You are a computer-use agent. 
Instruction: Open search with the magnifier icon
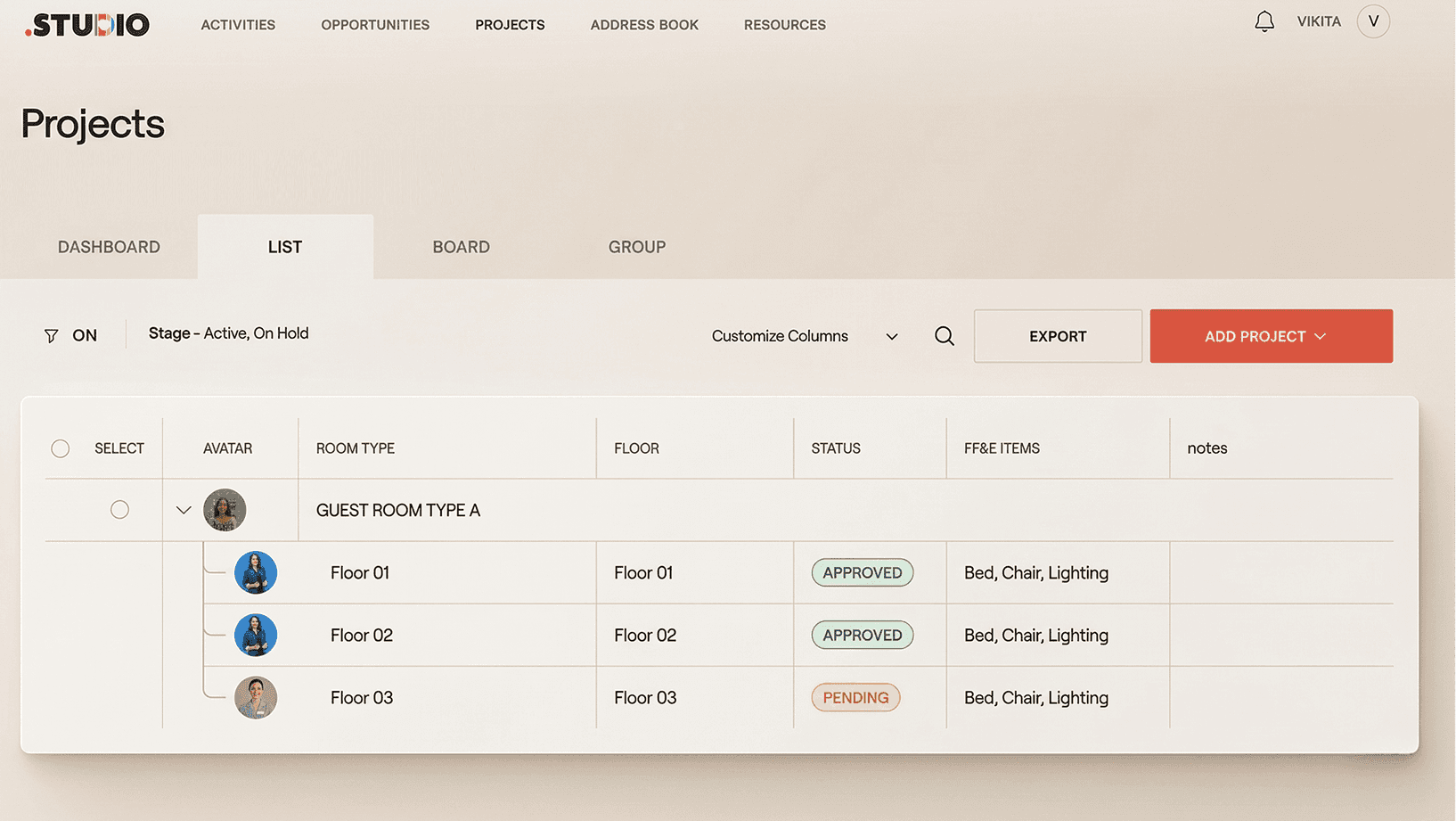[x=944, y=336]
